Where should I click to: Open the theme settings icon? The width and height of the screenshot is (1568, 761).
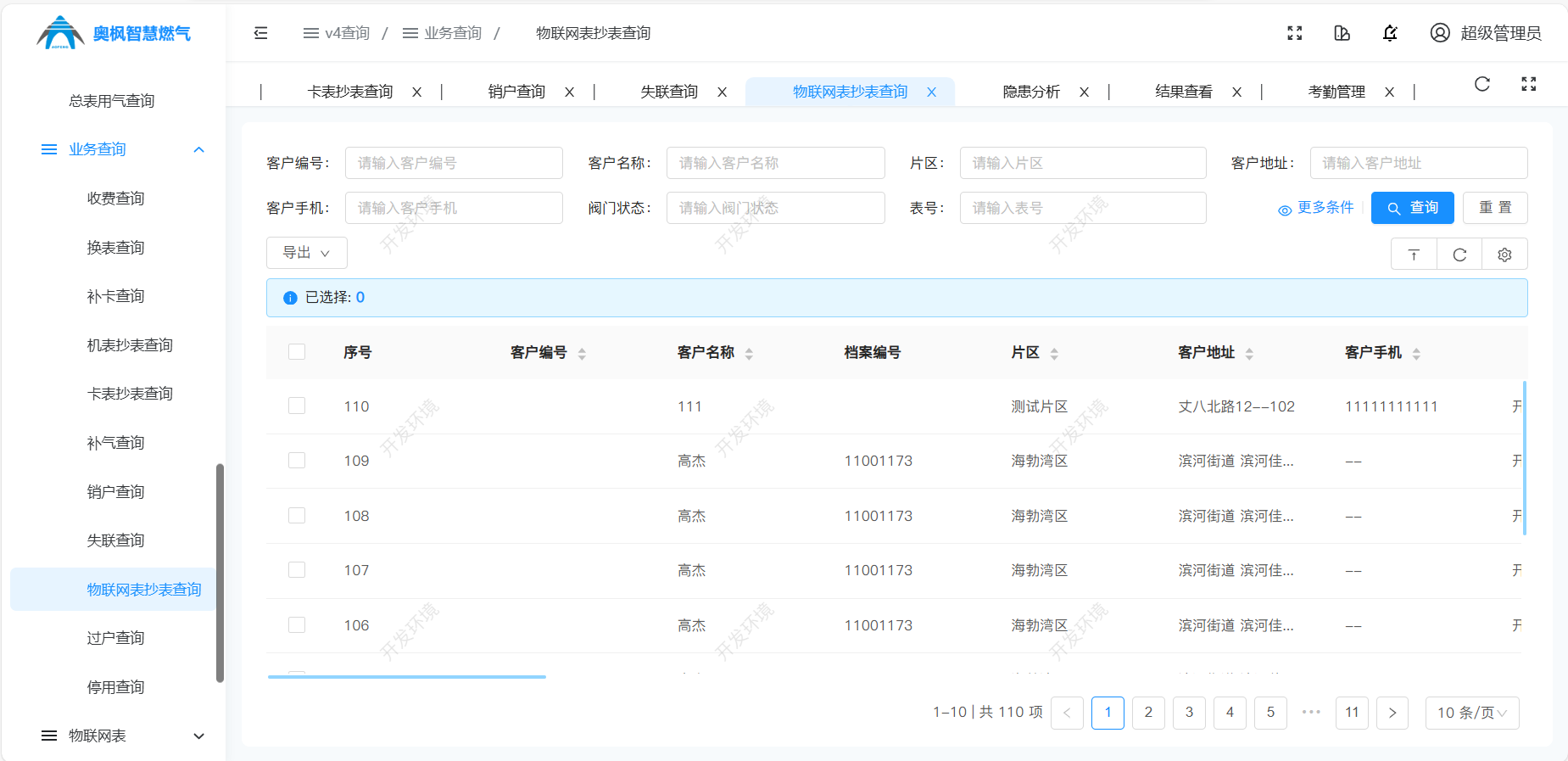pos(1342,33)
